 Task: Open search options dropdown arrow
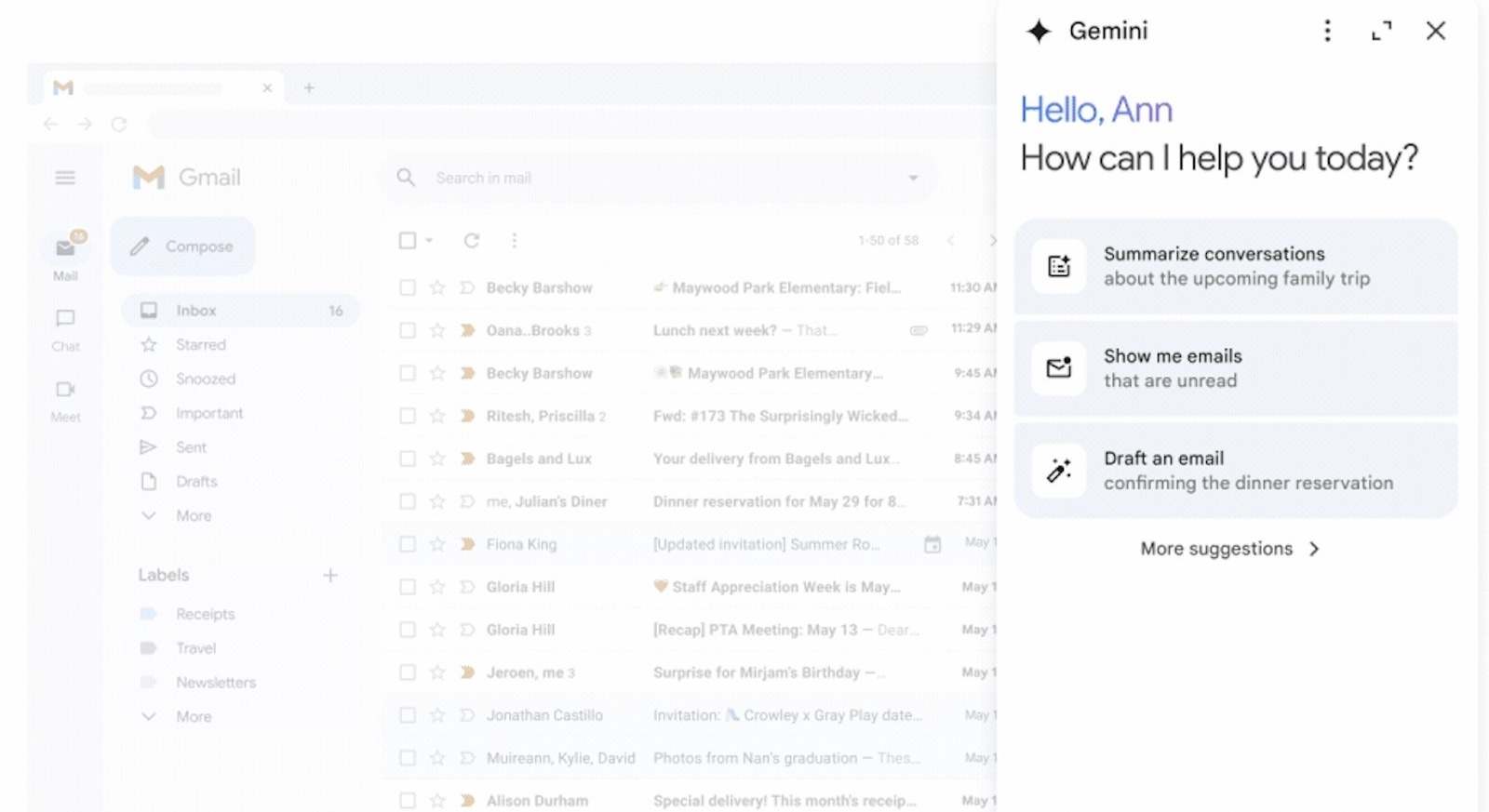click(x=913, y=178)
